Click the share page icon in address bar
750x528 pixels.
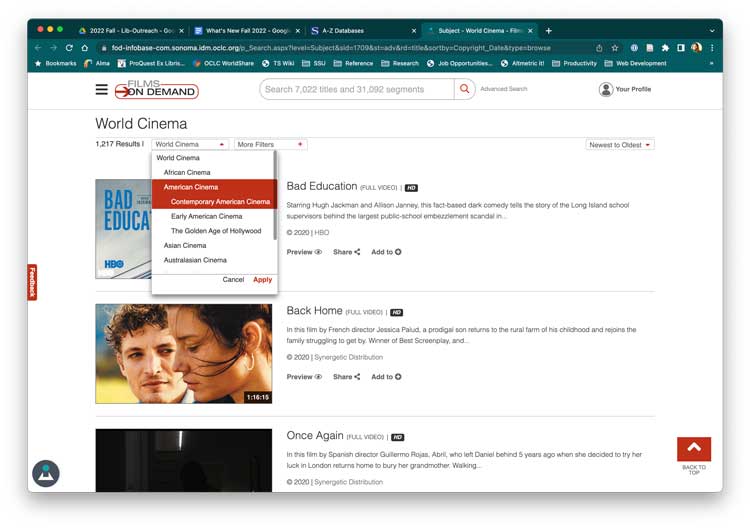(599, 48)
